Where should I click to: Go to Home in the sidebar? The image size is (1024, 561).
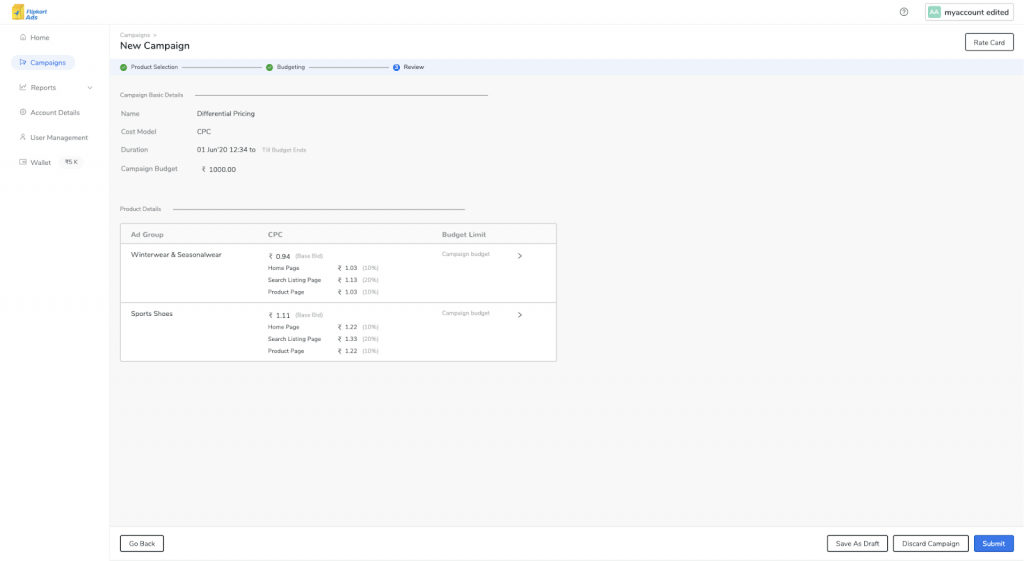tap(40, 38)
